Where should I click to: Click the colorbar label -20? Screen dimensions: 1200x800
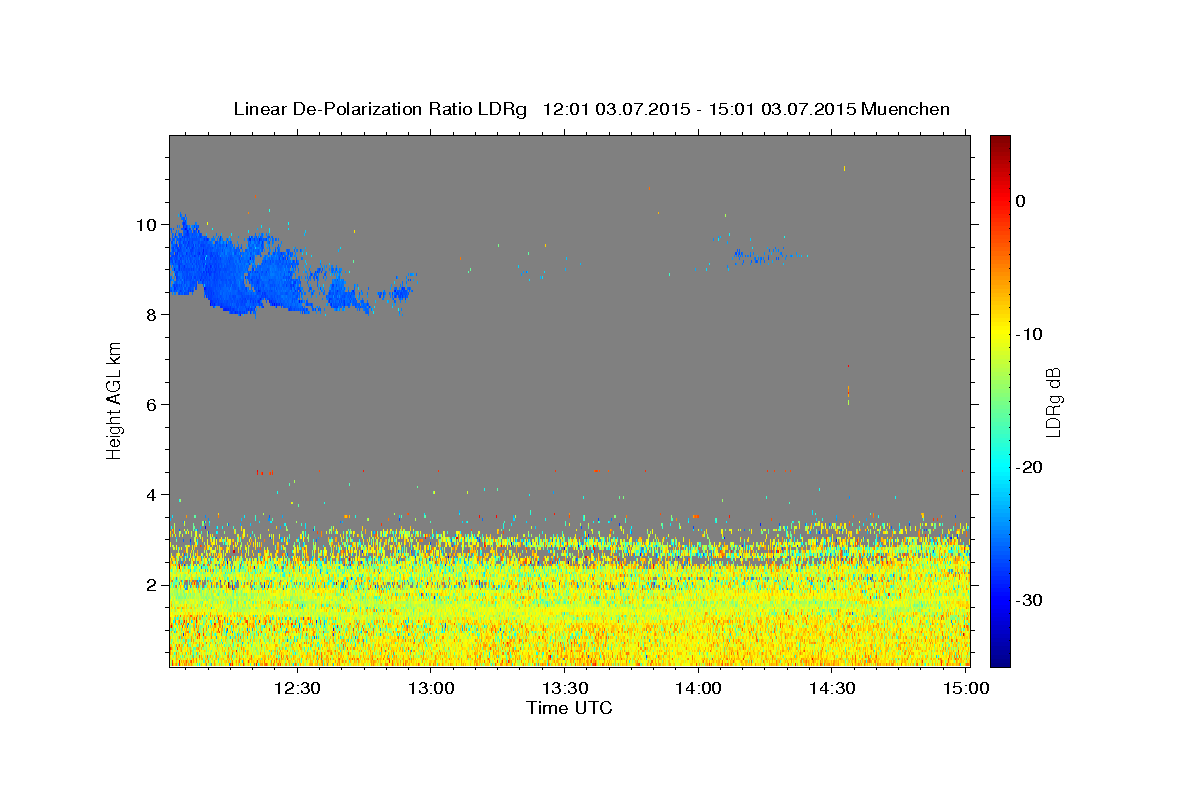(1028, 467)
